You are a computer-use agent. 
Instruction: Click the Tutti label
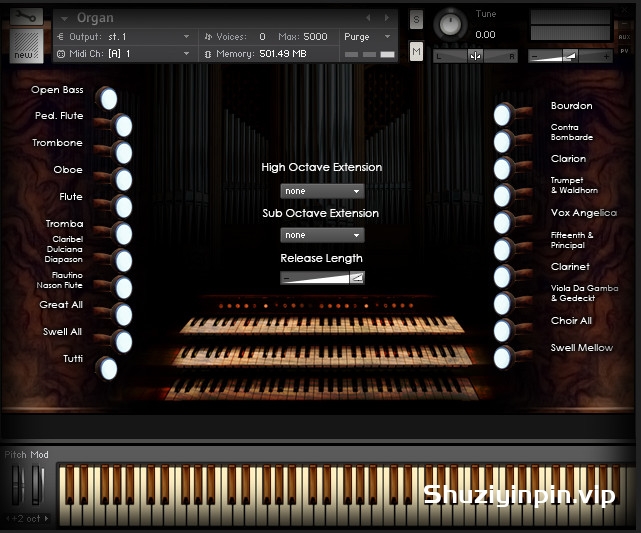pos(73,358)
